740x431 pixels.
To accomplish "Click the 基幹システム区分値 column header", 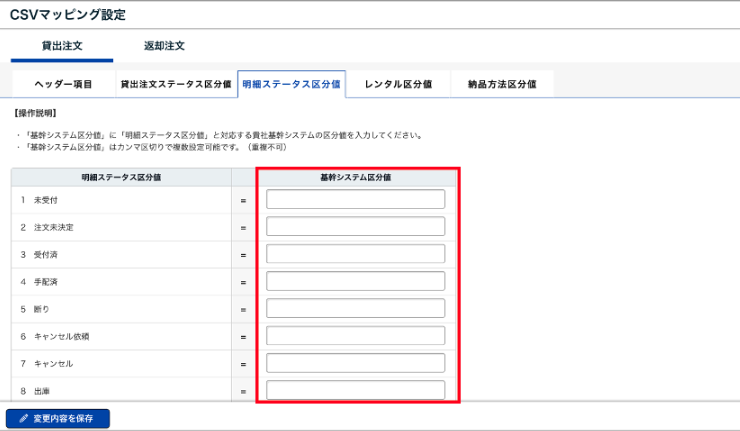I will (355, 176).
